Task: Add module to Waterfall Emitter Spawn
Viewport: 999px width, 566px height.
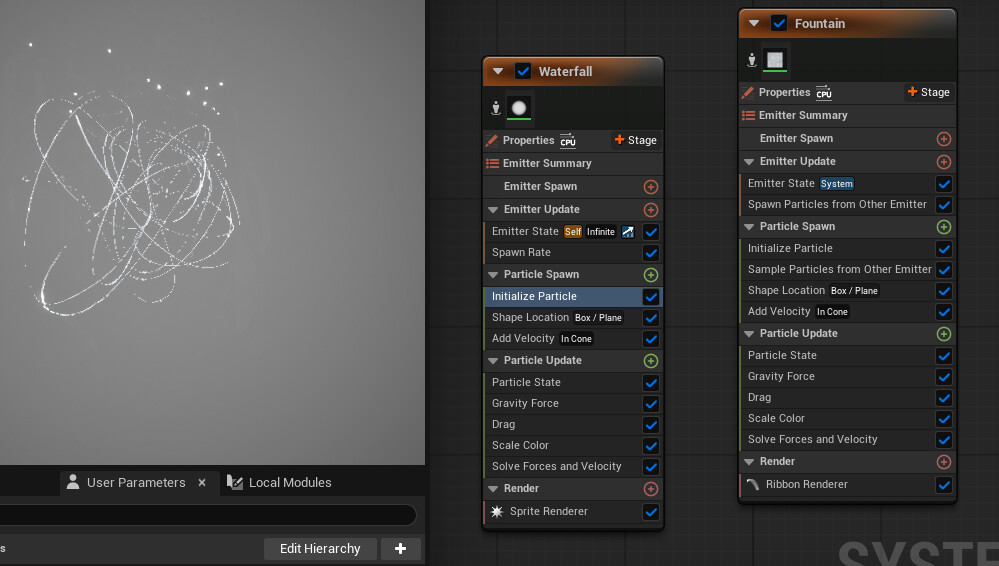Action: pyautogui.click(x=650, y=187)
